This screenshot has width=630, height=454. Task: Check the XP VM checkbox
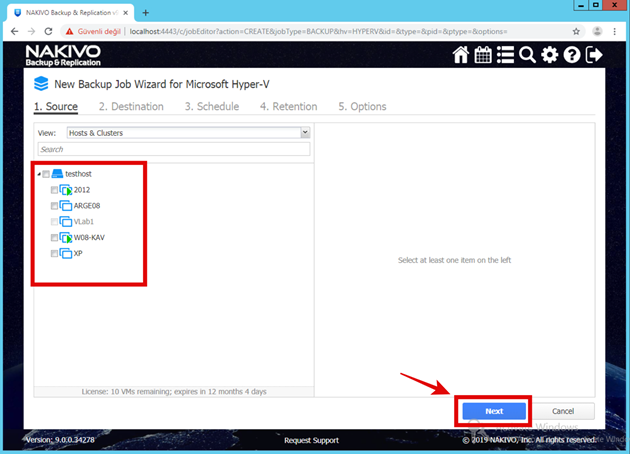(54, 254)
